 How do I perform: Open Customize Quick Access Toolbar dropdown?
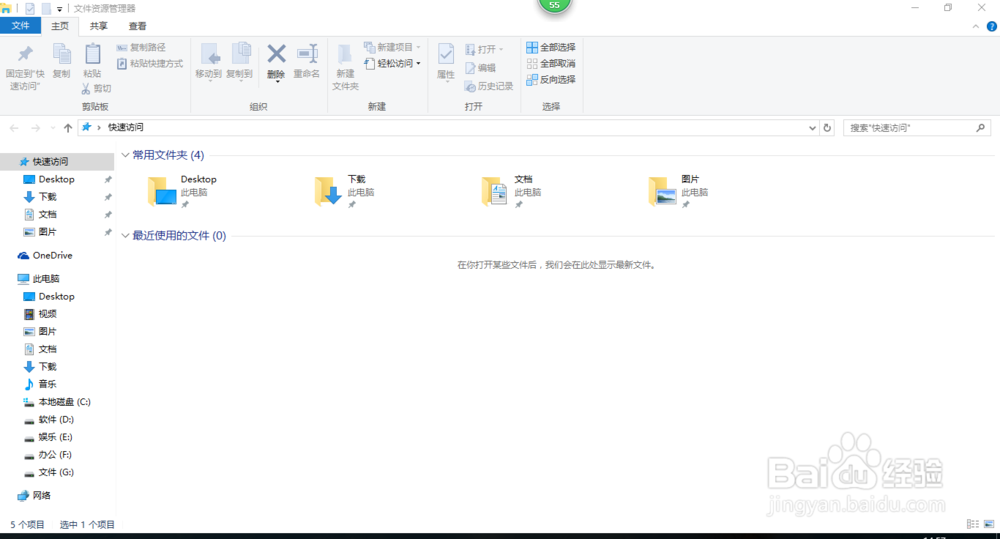tap(59, 9)
